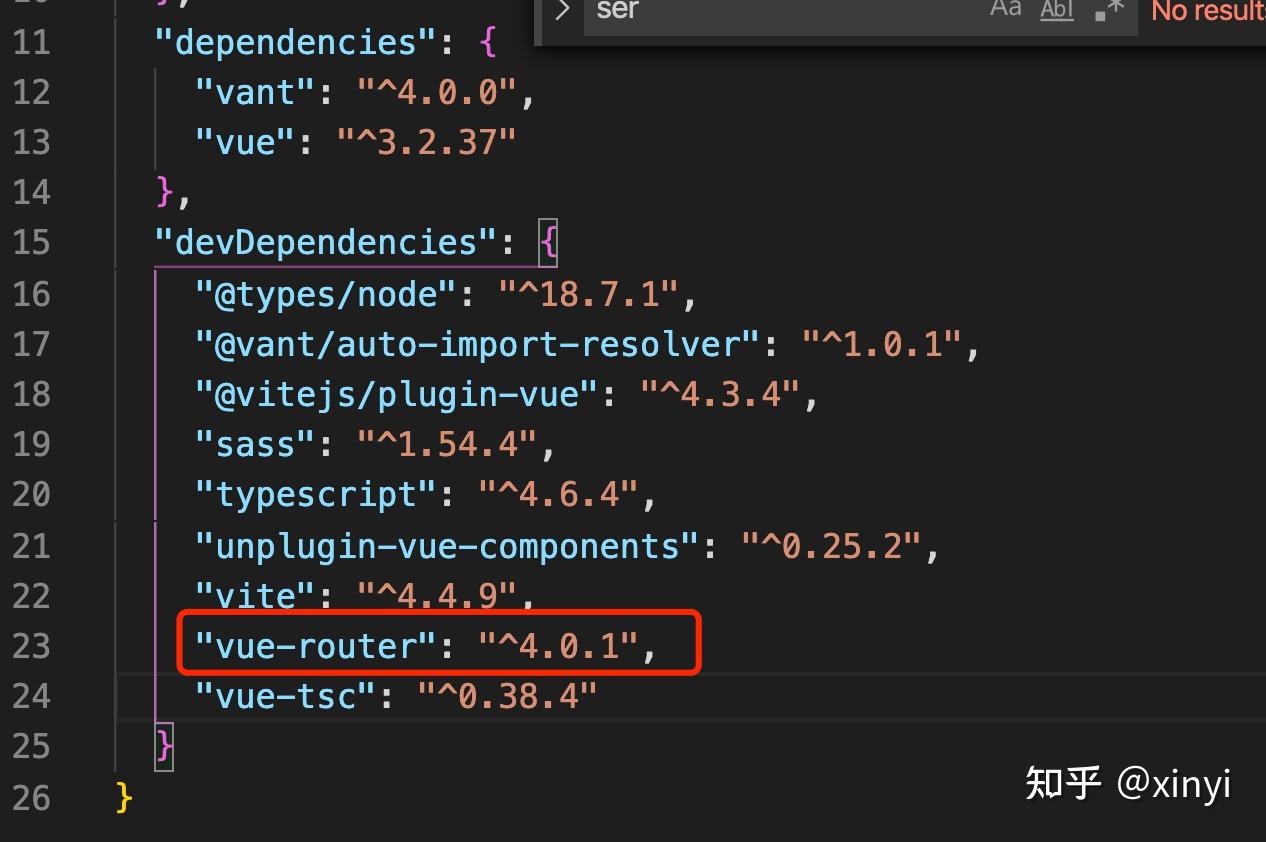
Task: Toggle the Match Case (Aa) find option
Action: point(1005,8)
